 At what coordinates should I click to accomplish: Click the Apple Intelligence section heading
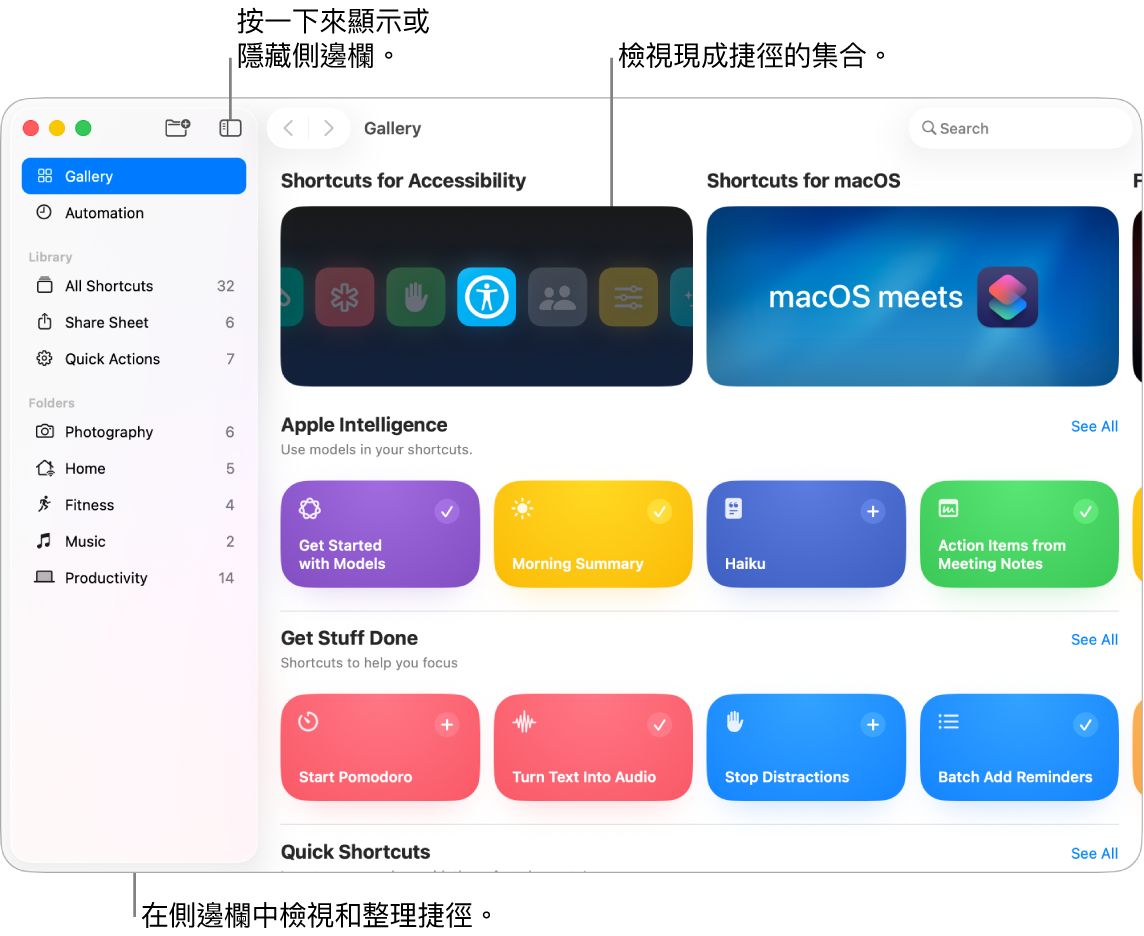point(364,425)
